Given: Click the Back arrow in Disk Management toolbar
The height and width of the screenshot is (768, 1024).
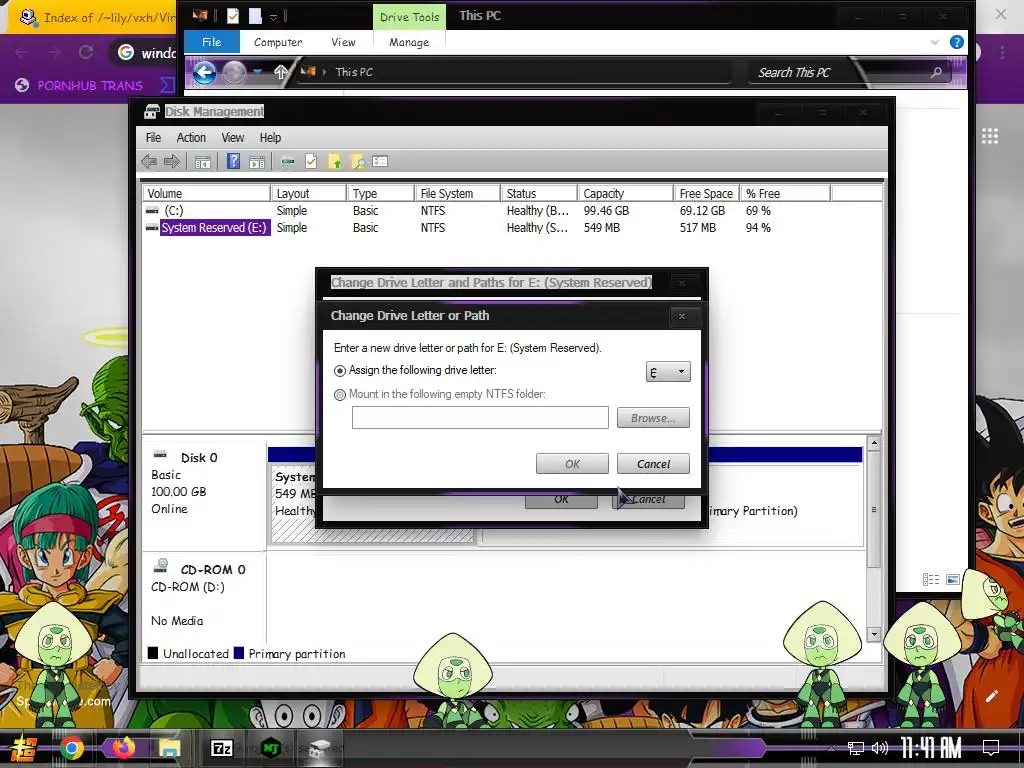Looking at the screenshot, I should coord(149,161).
